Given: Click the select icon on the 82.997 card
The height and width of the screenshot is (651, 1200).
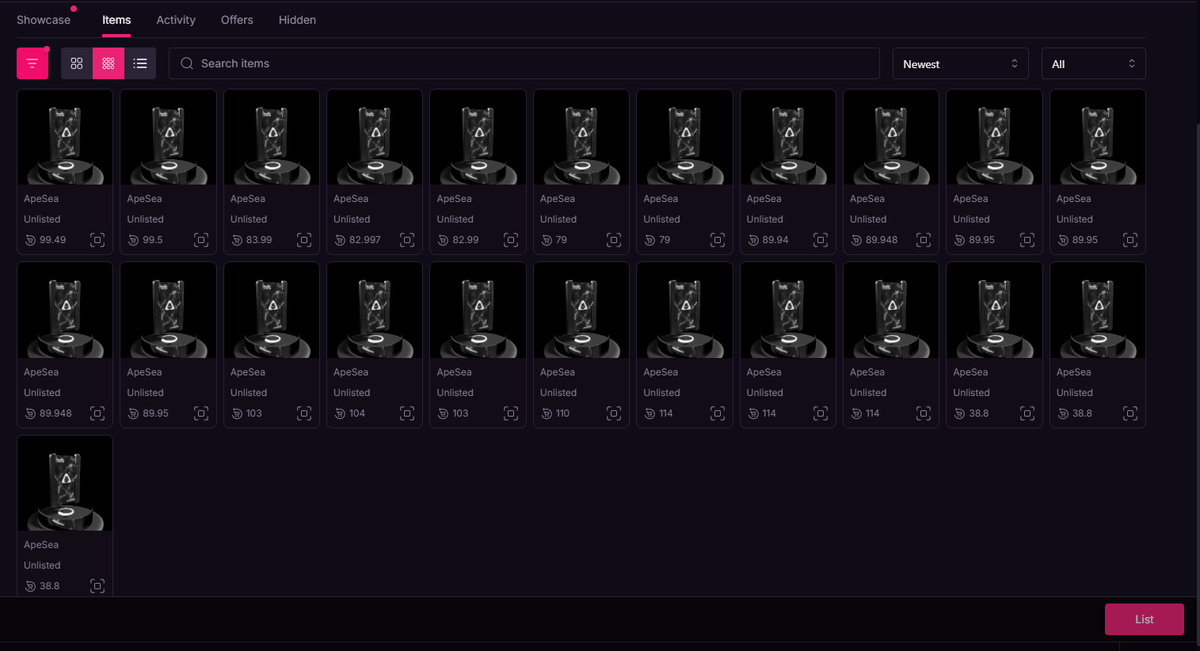Looking at the screenshot, I should pos(407,240).
